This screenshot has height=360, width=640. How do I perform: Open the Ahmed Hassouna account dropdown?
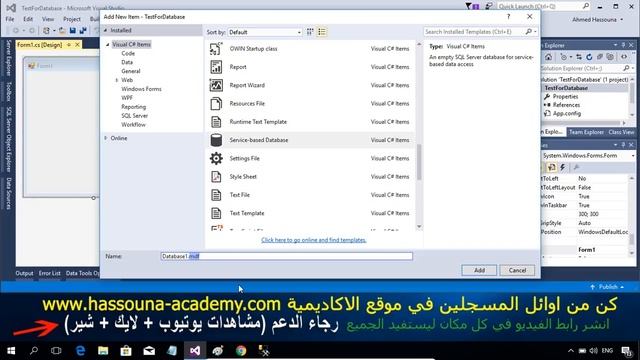598,20
